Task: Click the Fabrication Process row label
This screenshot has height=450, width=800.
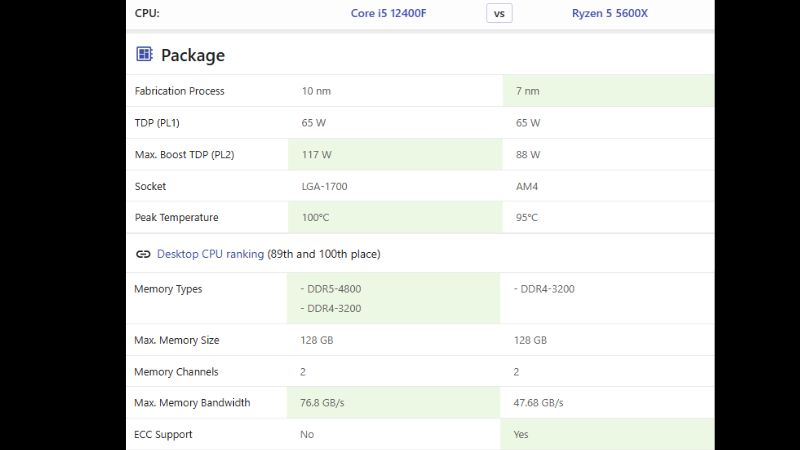Action: tap(180, 91)
